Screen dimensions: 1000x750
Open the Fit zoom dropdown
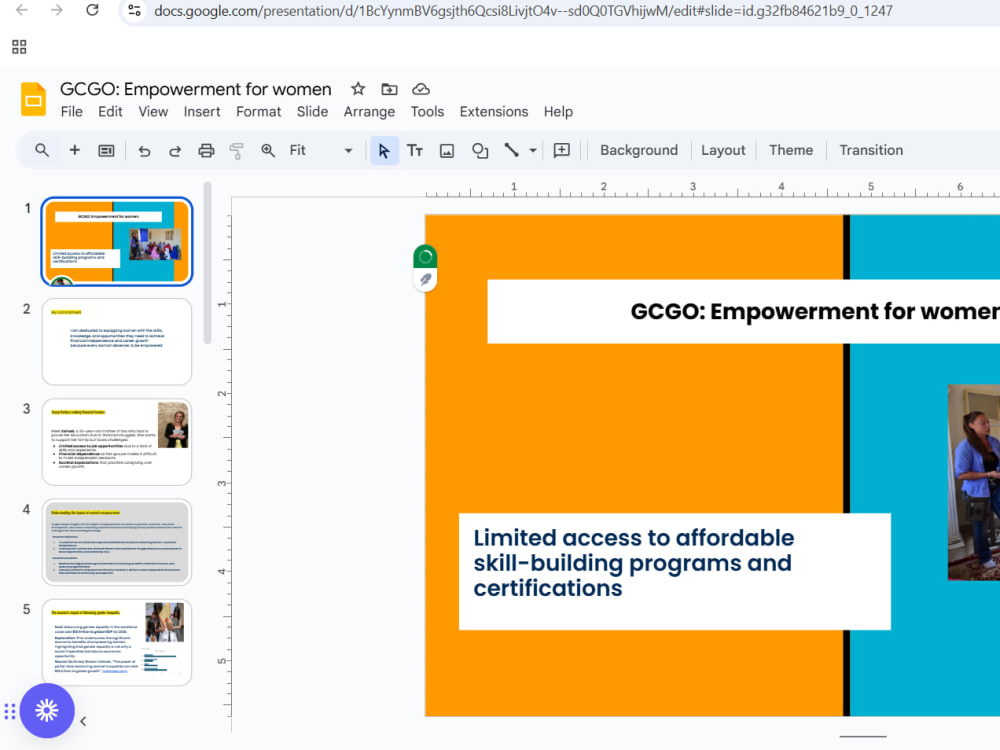[x=321, y=151]
